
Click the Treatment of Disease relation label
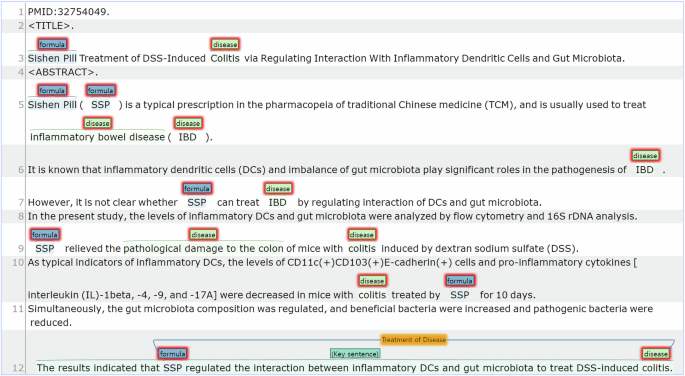click(x=413, y=339)
